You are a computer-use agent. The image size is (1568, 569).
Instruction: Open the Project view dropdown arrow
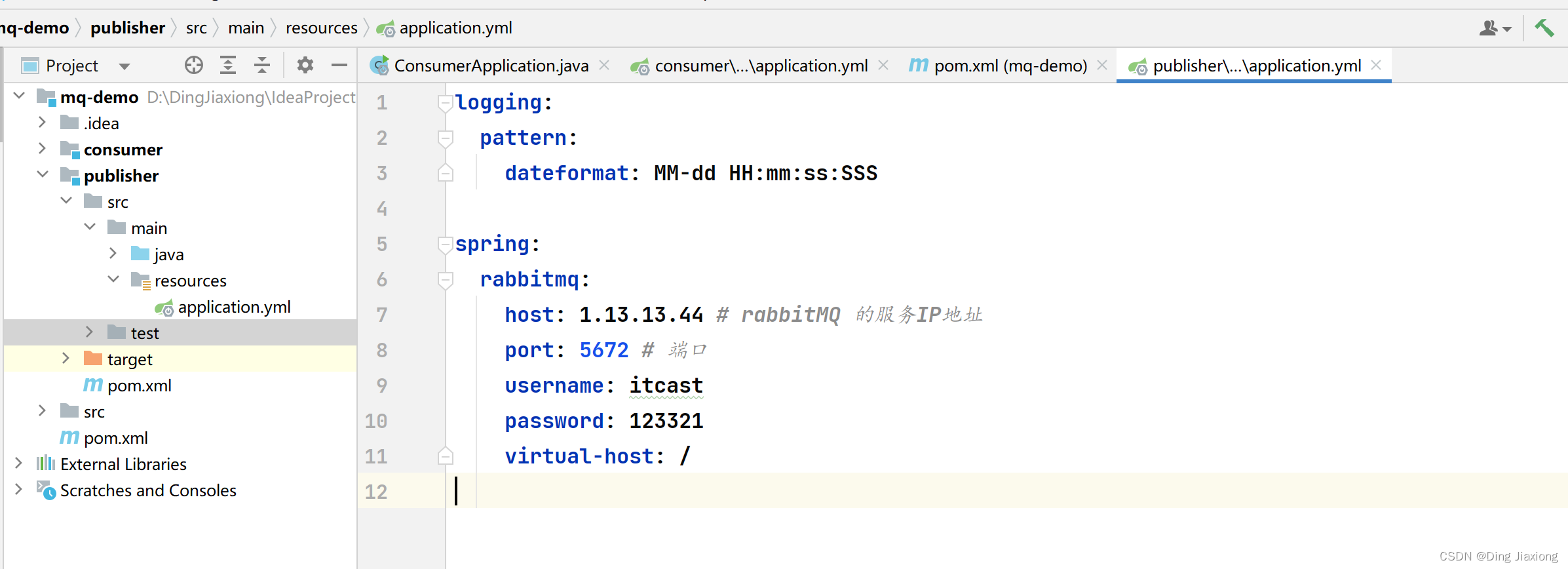[124, 66]
